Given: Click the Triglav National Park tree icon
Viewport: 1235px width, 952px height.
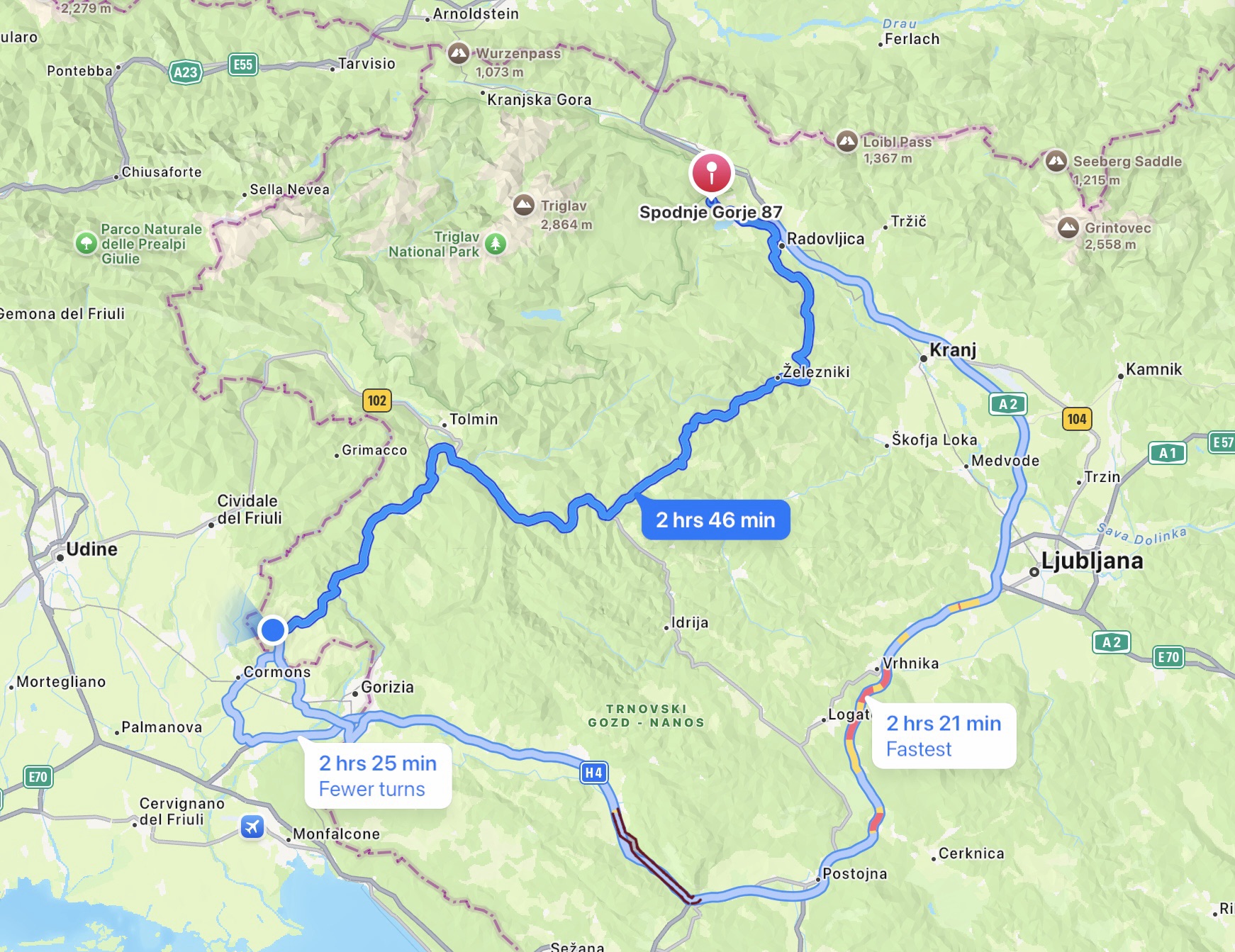Looking at the screenshot, I should pyautogui.click(x=495, y=245).
